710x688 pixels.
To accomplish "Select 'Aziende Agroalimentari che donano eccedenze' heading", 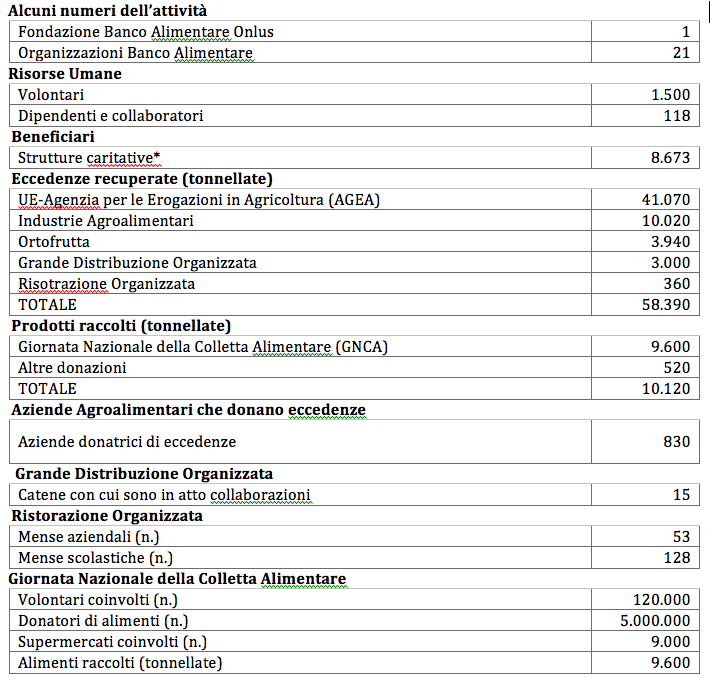I will 188,410.
